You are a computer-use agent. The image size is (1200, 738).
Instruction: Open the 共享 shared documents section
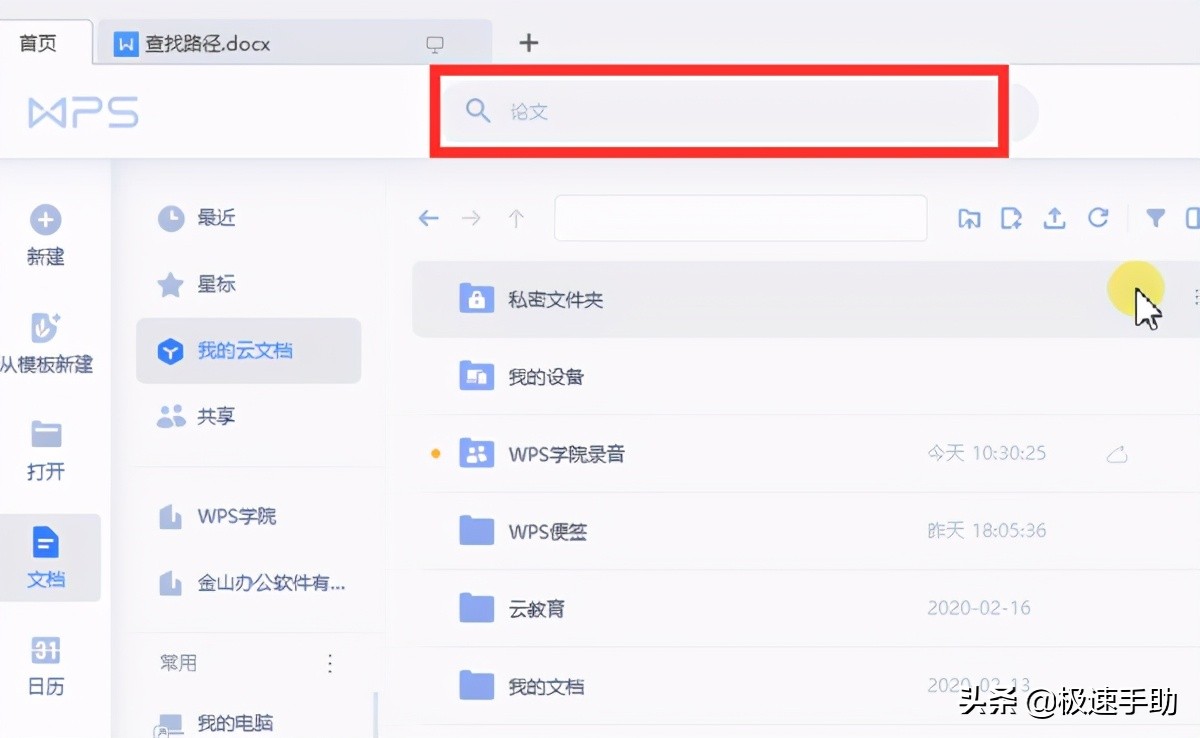point(215,416)
